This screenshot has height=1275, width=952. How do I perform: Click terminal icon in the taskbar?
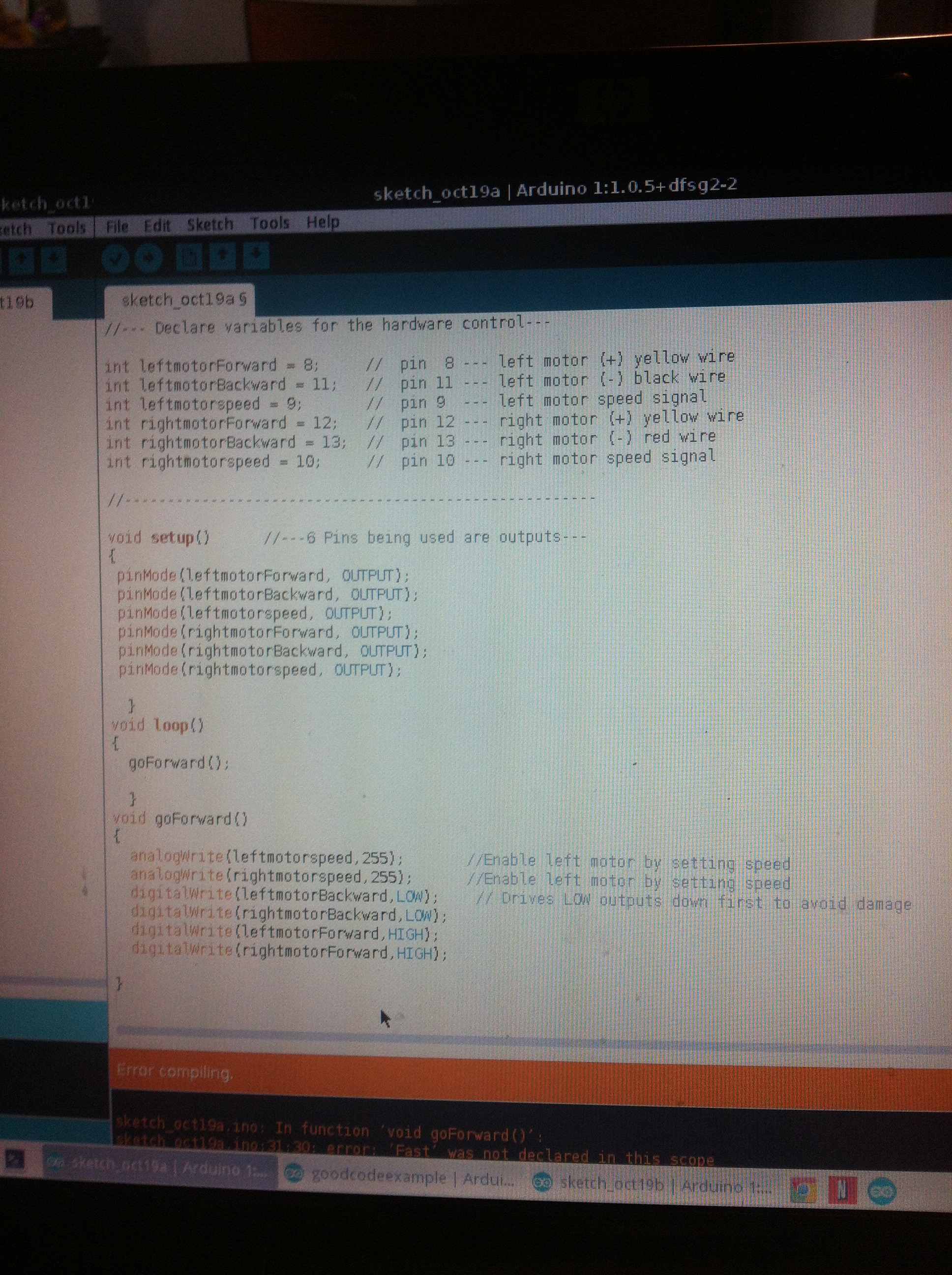[15, 1159]
